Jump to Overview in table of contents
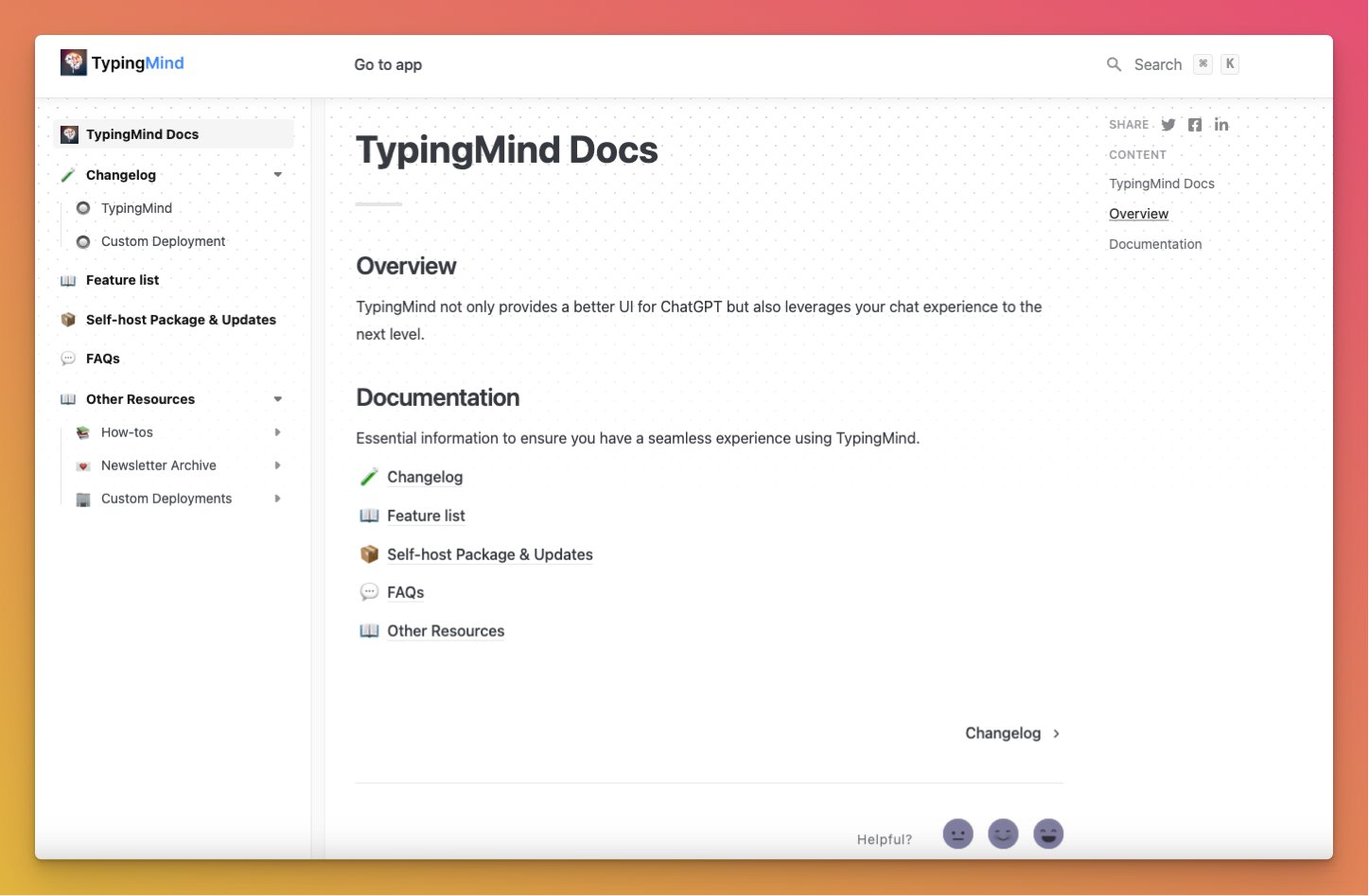Viewport: 1369px width, 896px height. (x=1138, y=214)
